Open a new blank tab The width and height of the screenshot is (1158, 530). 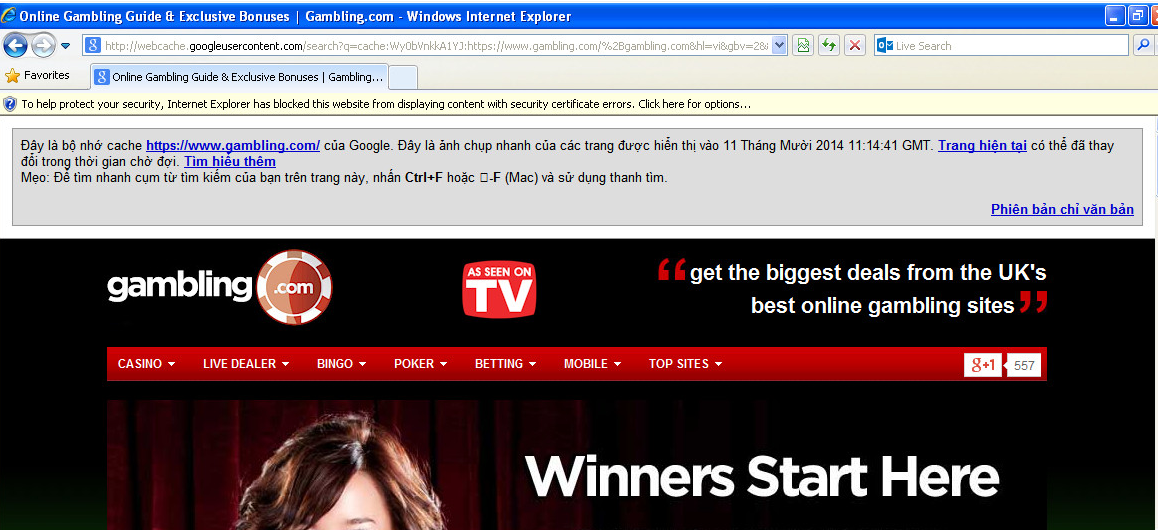click(x=403, y=77)
